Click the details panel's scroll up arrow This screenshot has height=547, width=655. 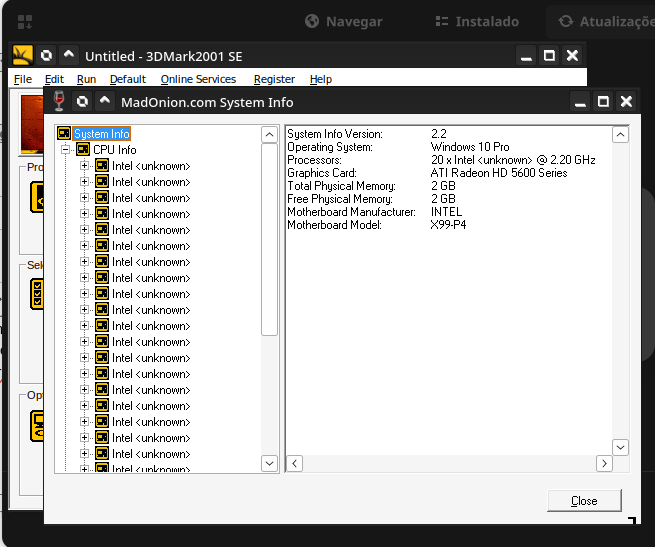point(620,135)
